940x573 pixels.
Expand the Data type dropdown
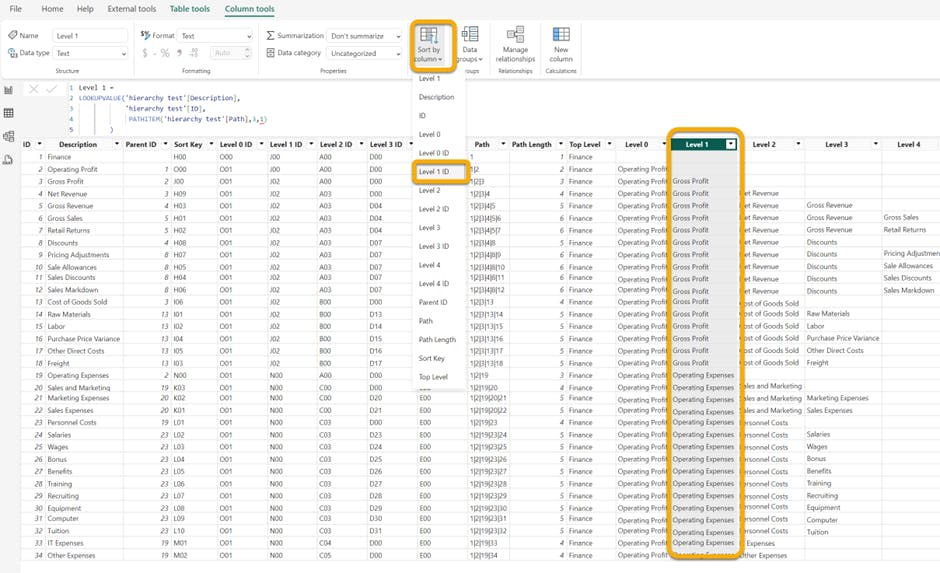pyautogui.click(x=90, y=53)
